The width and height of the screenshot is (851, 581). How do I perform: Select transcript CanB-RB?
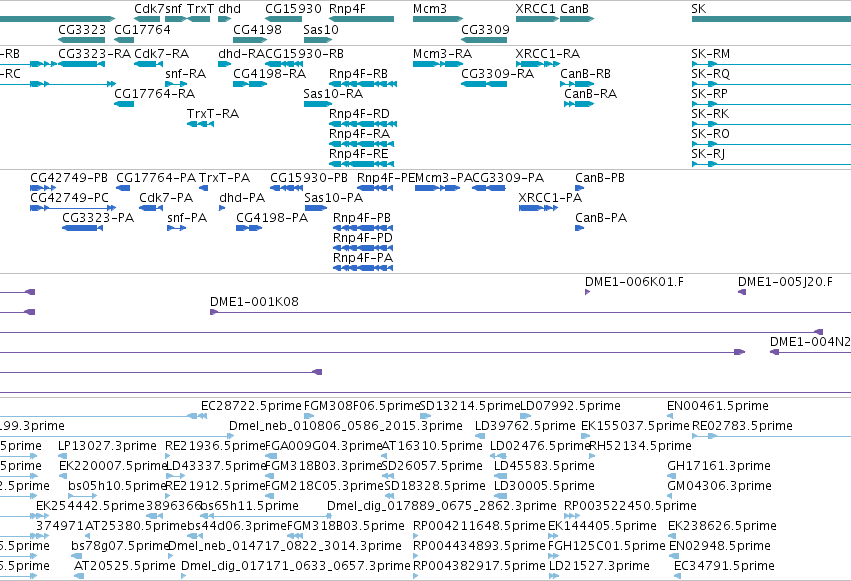pos(585,74)
